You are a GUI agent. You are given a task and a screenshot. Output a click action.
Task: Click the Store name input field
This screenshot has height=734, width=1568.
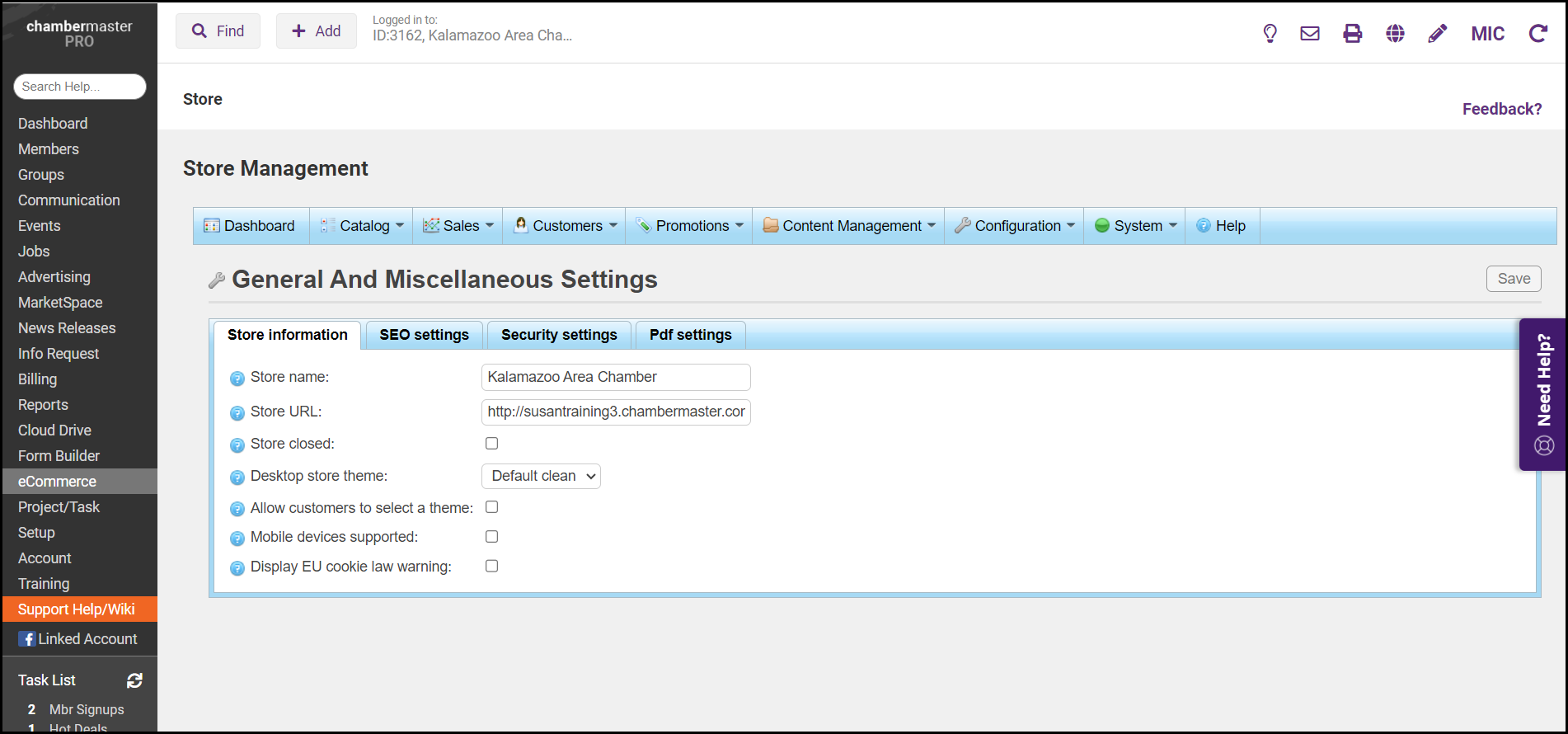(615, 378)
